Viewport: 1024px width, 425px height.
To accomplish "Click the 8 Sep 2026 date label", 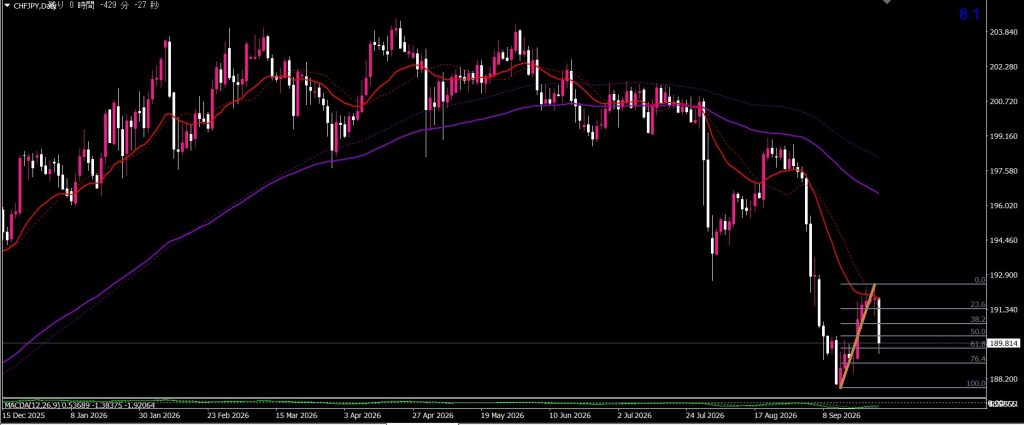I will 844,415.
